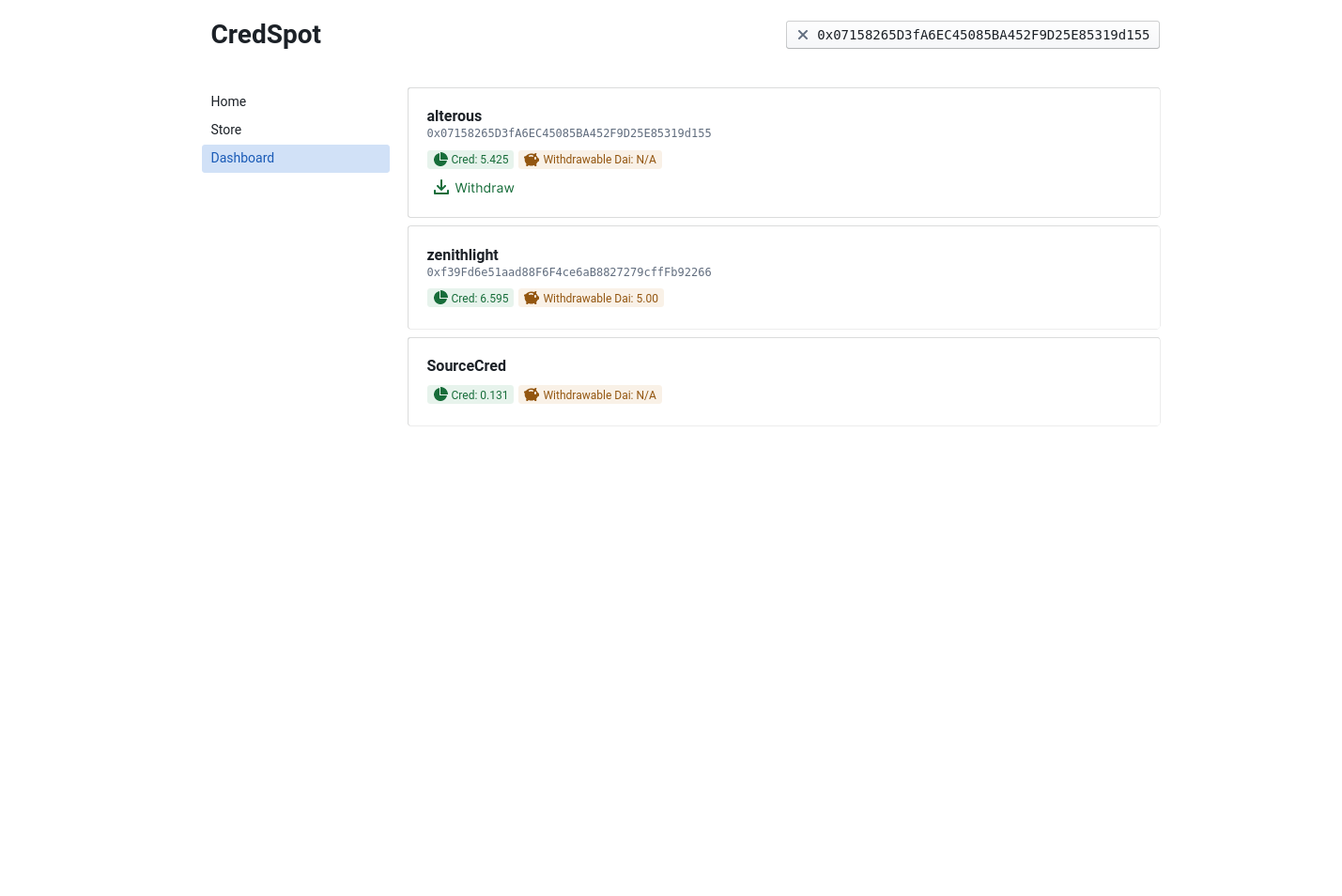Click the pie chart icon in zenithlight Cred badge
The width and height of the screenshot is (1342, 896).
point(440,299)
